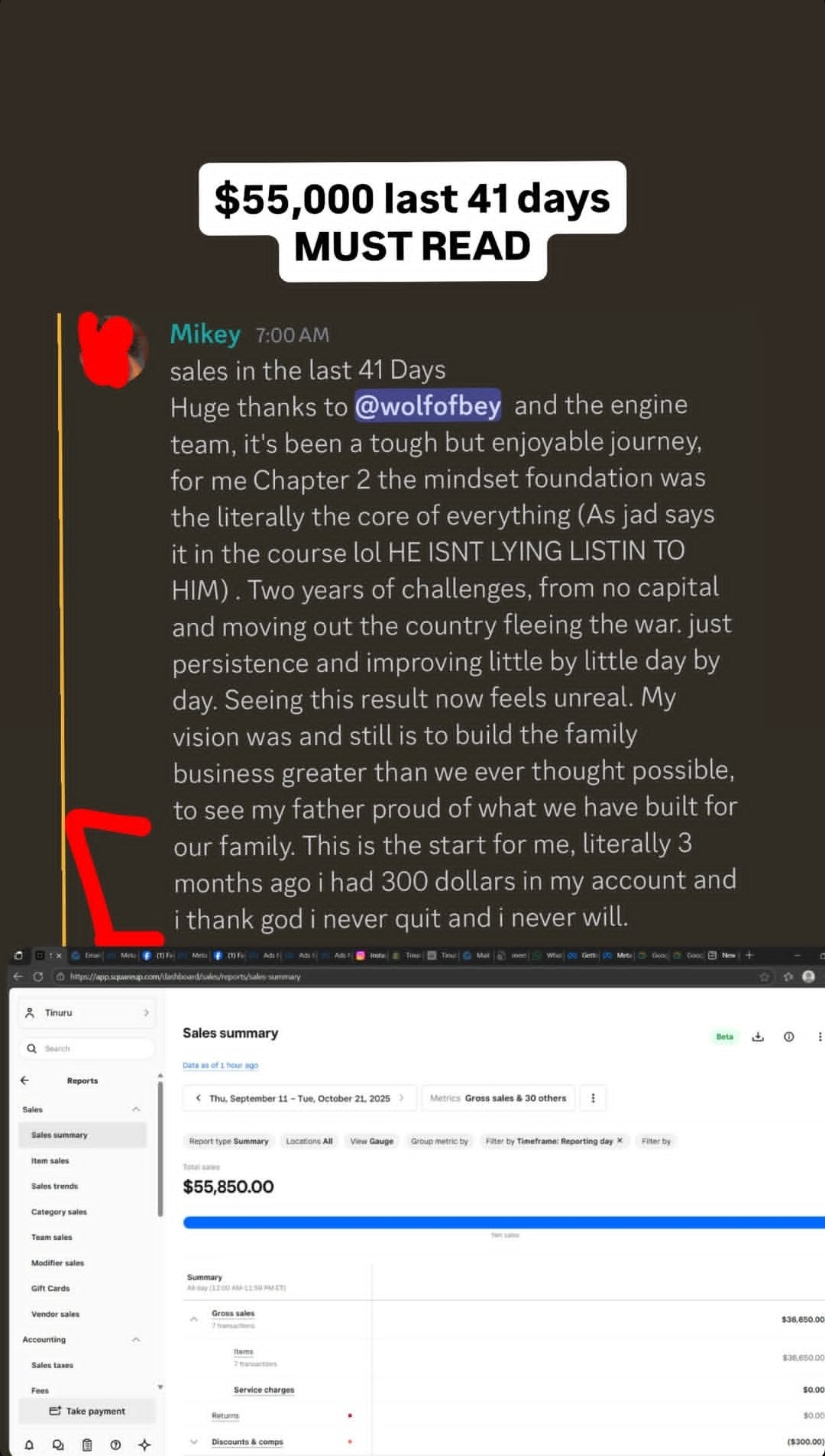The image size is (825, 1456).
Task: Reload the page with browser refresh
Action: click(x=37, y=977)
